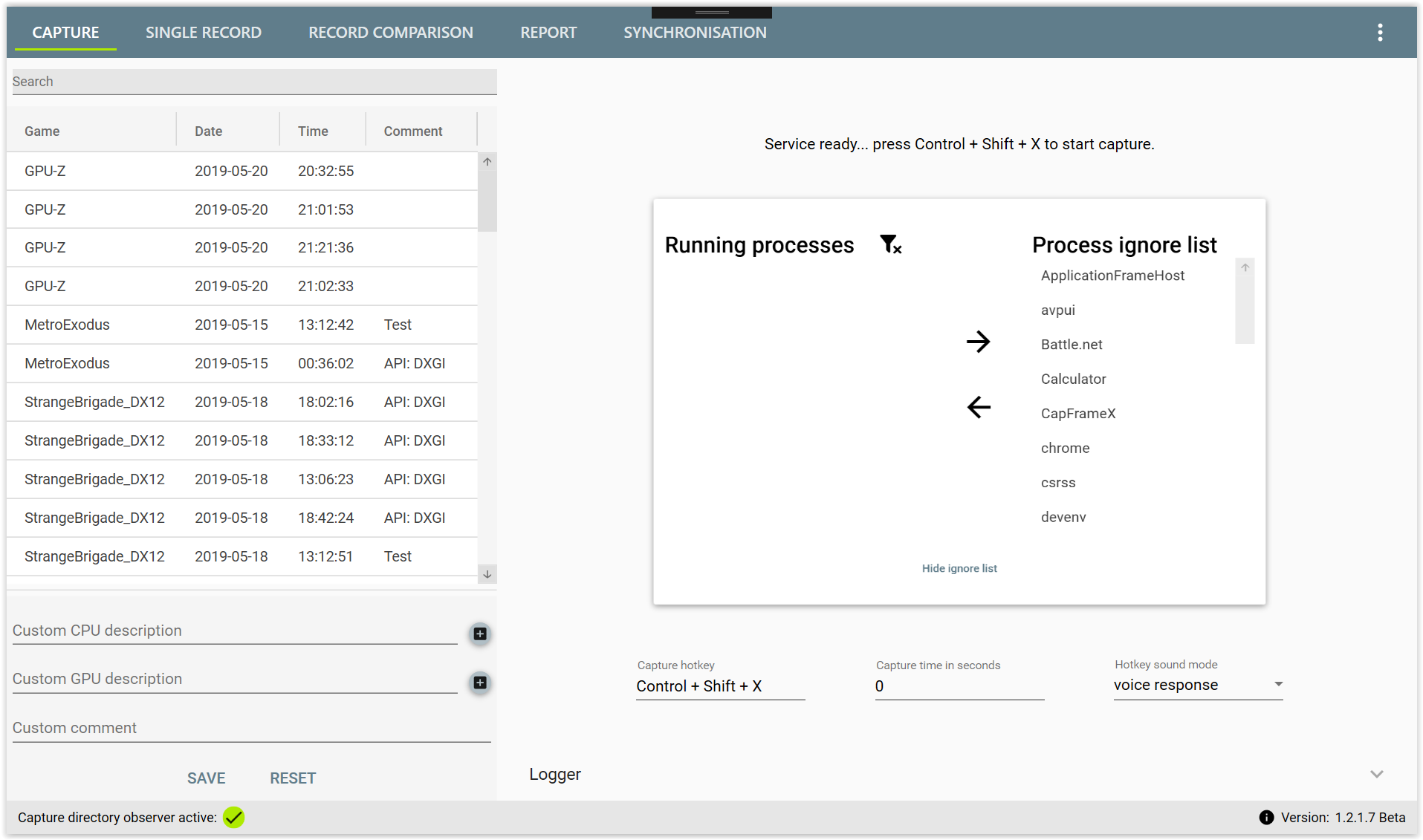Open the Synchronisation tab

click(695, 33)
